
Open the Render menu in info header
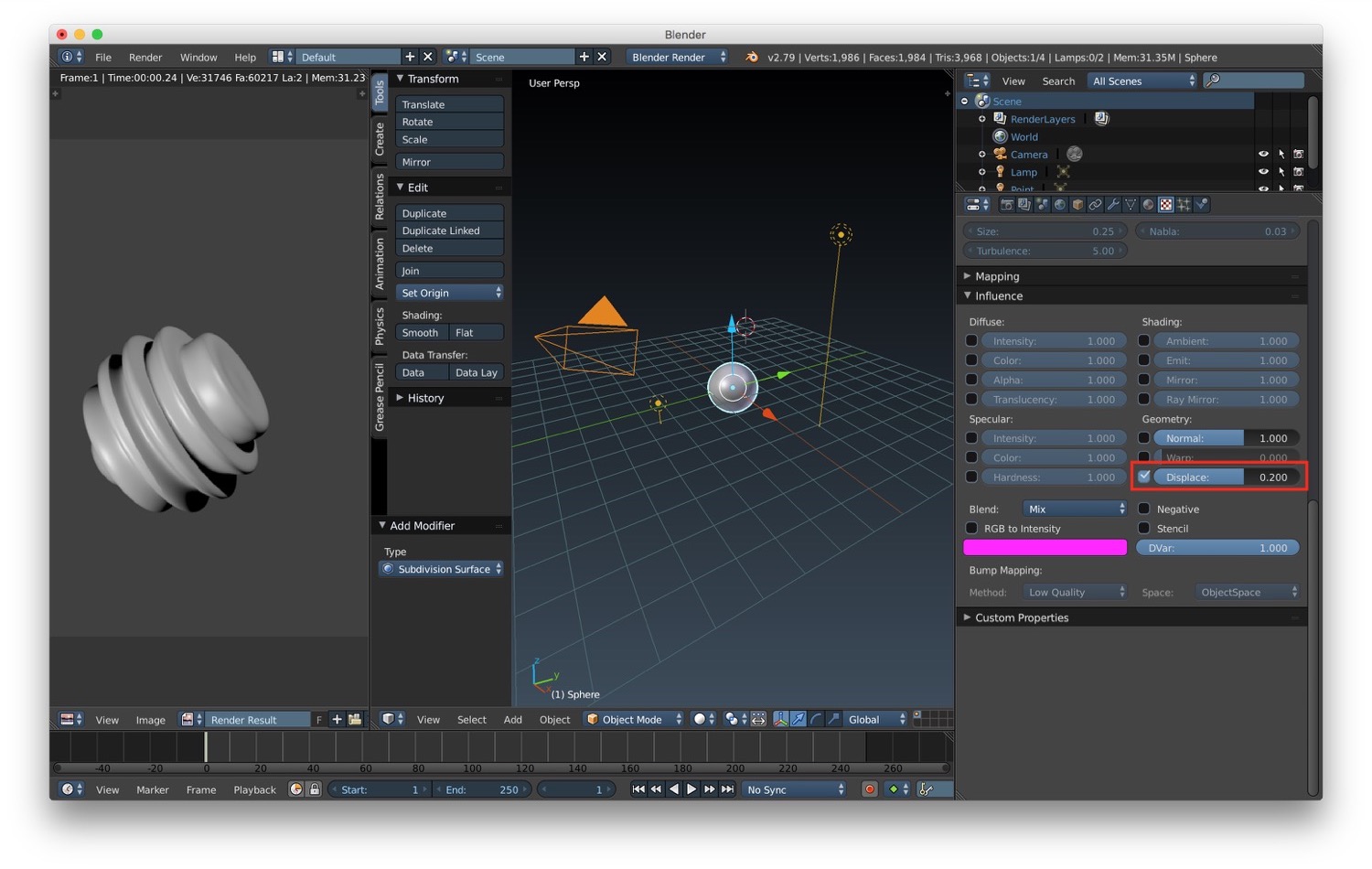[145, 57]
